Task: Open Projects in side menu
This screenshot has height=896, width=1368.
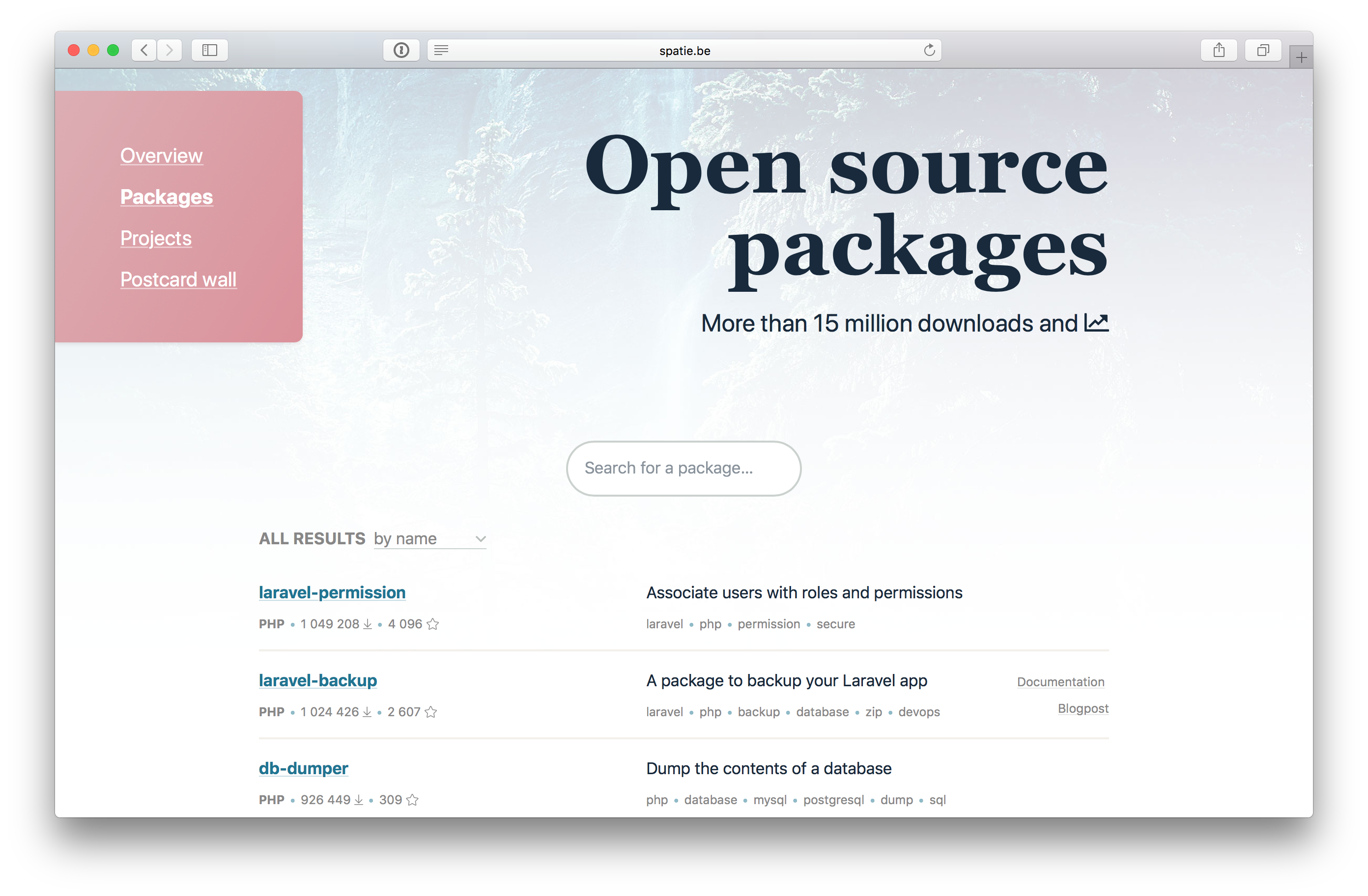Action: click(156, 239)
